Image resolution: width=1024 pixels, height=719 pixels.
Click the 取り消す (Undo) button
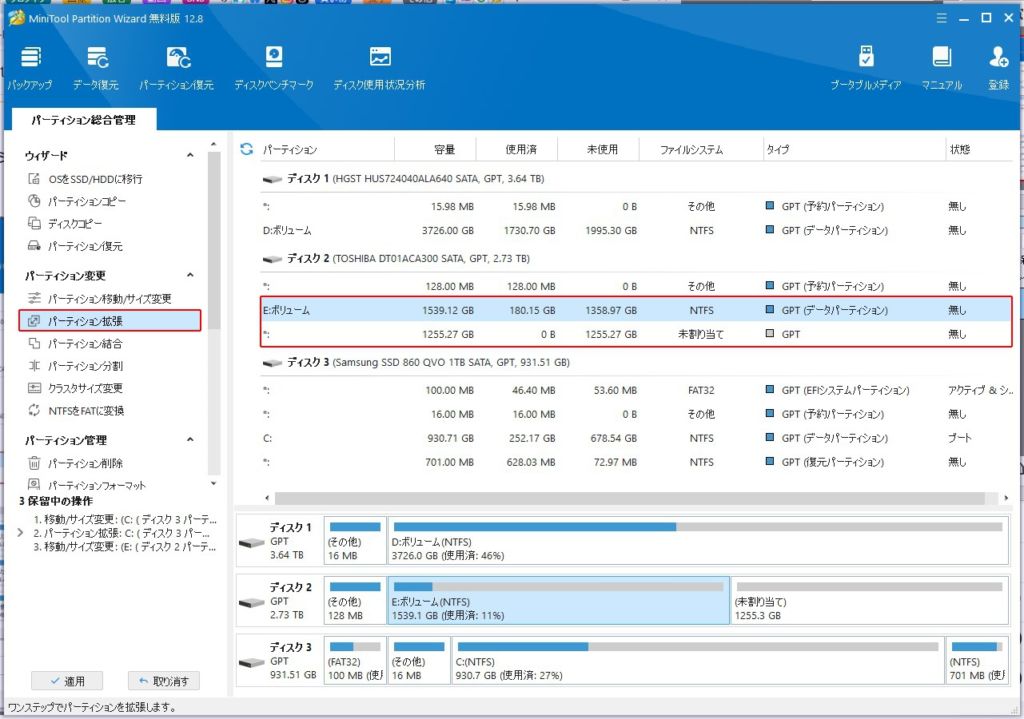coord(164,681)
